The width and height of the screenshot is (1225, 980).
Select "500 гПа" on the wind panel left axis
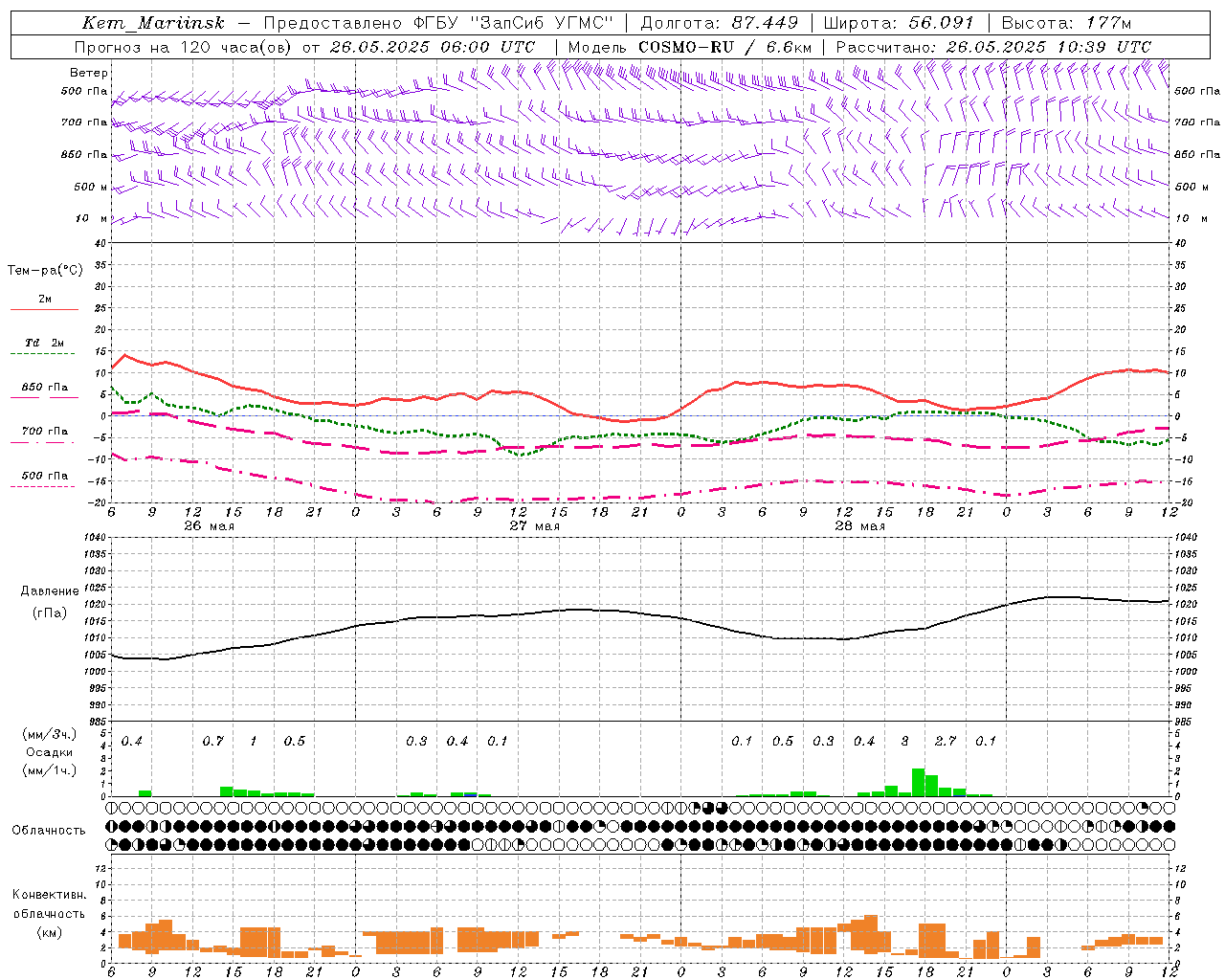point(84,91)
